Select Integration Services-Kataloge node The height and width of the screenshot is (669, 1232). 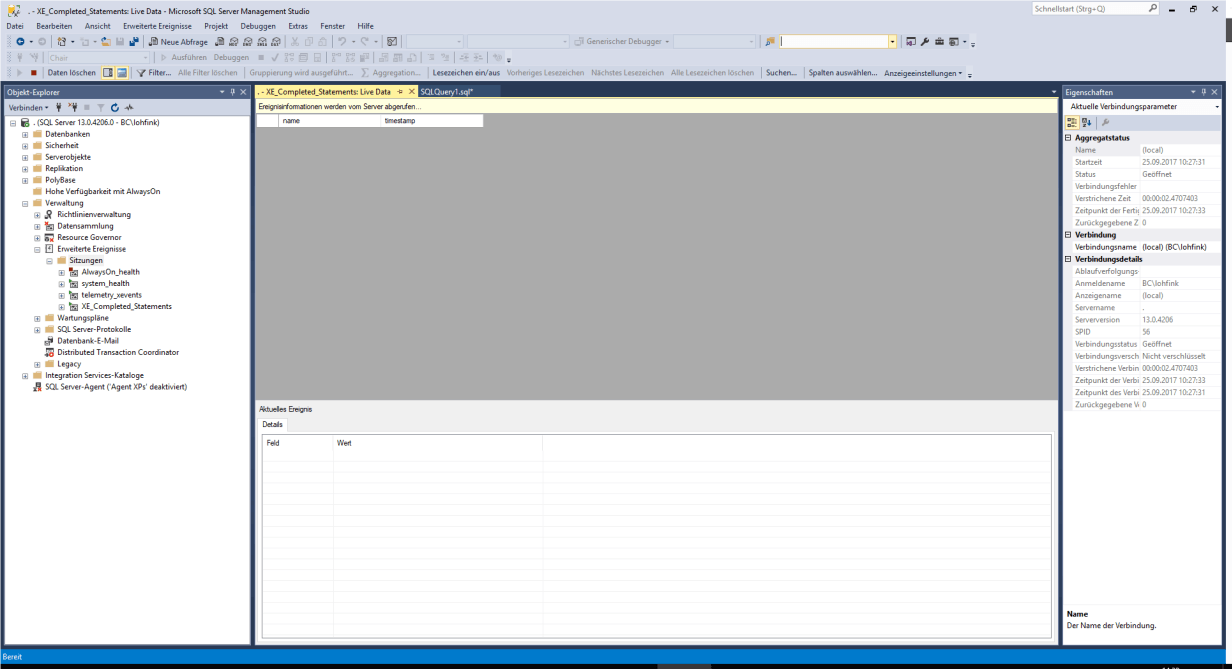pos(94,375)
